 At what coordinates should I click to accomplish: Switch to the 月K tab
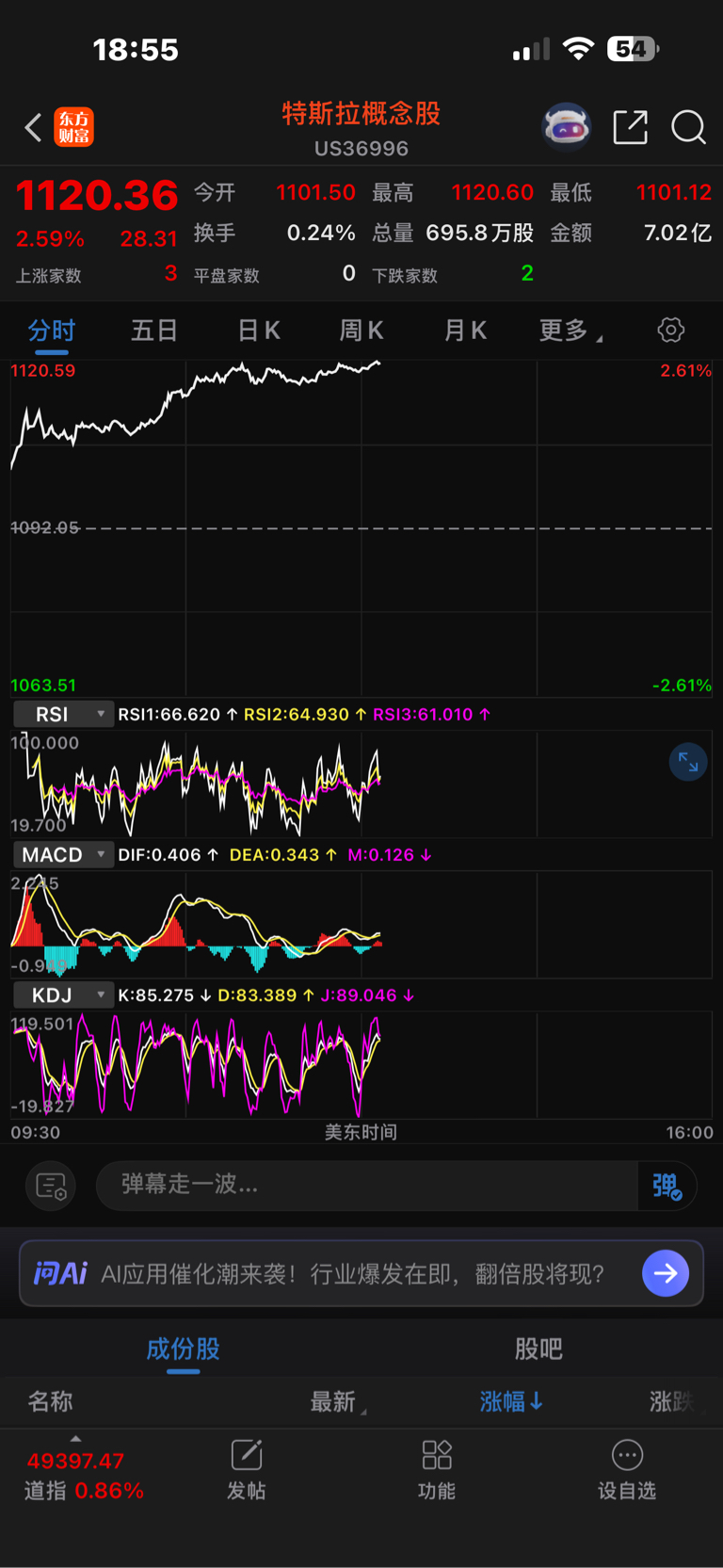(465, 331)
